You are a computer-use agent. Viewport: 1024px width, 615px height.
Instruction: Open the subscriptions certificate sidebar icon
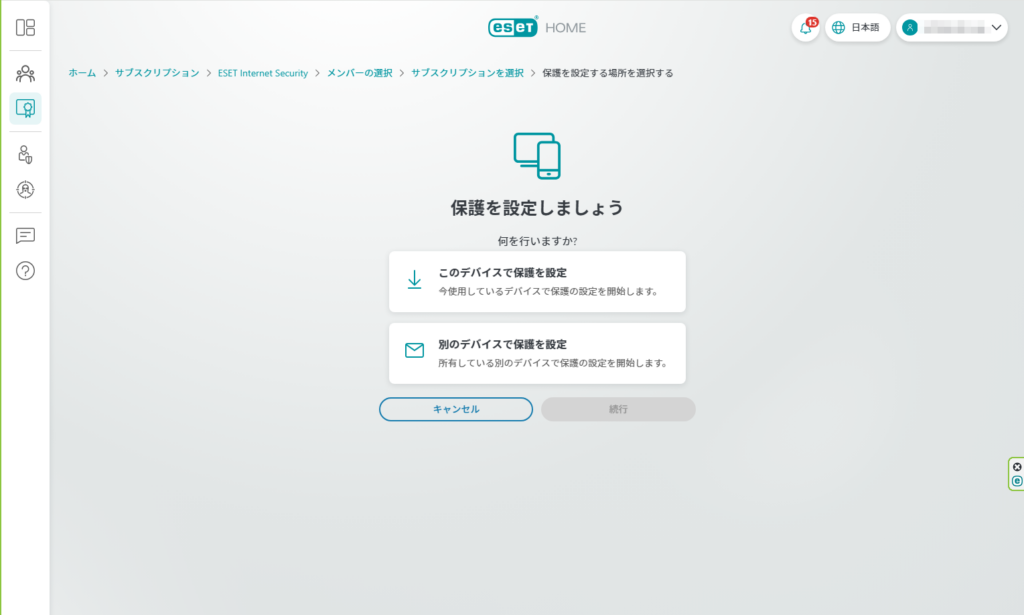point(25,108)
